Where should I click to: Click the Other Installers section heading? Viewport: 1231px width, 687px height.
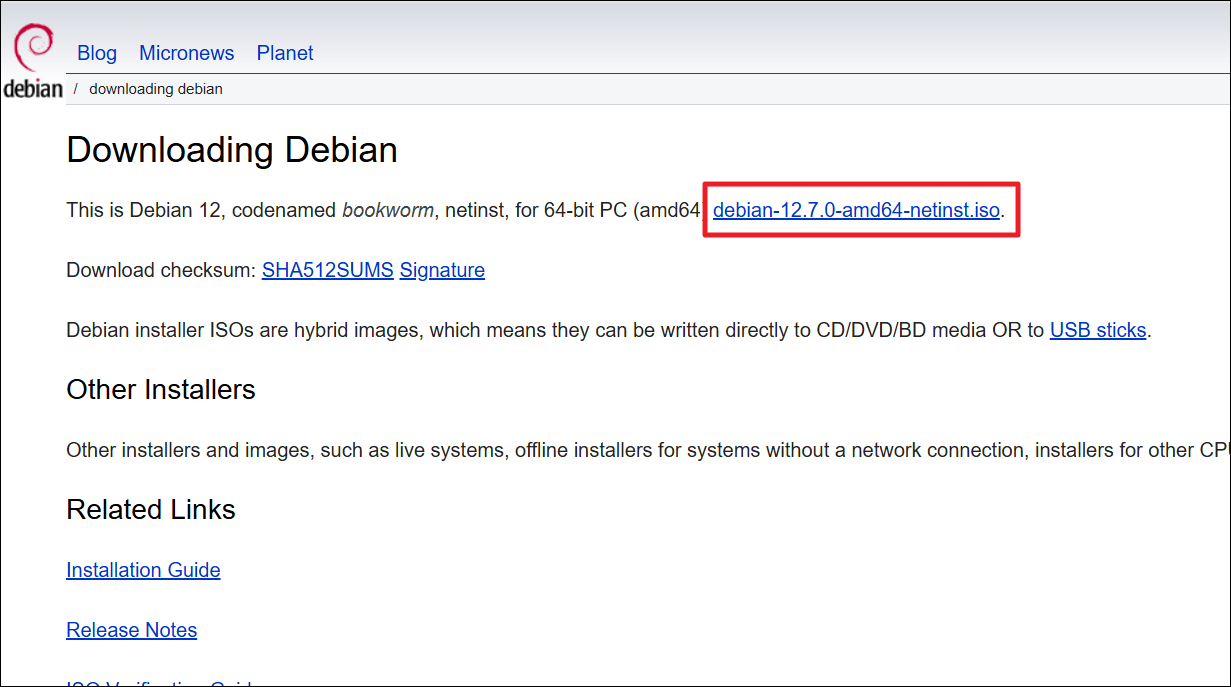click(x=160, y=390)
